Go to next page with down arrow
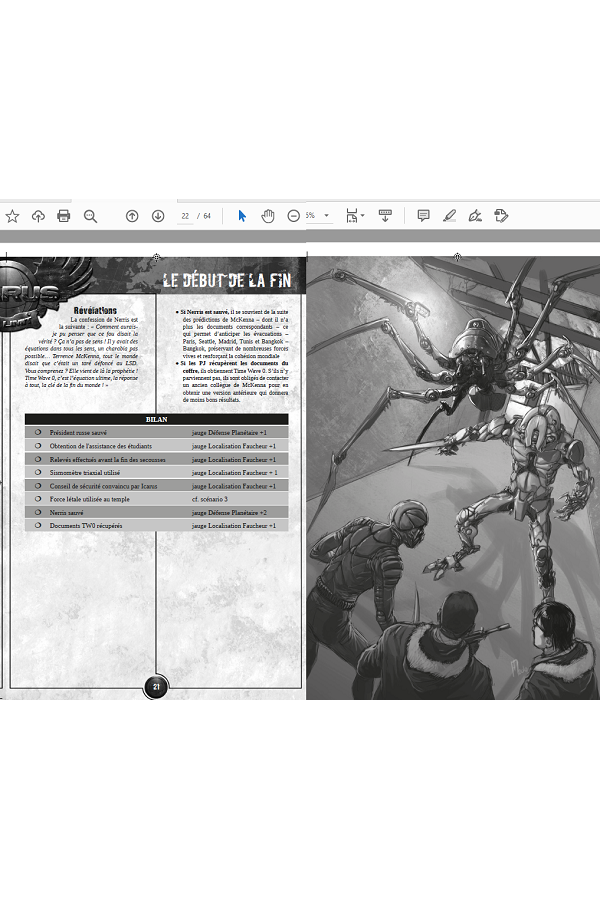The image size is (600, 900). pyautogui.click(x=158, y=216)
